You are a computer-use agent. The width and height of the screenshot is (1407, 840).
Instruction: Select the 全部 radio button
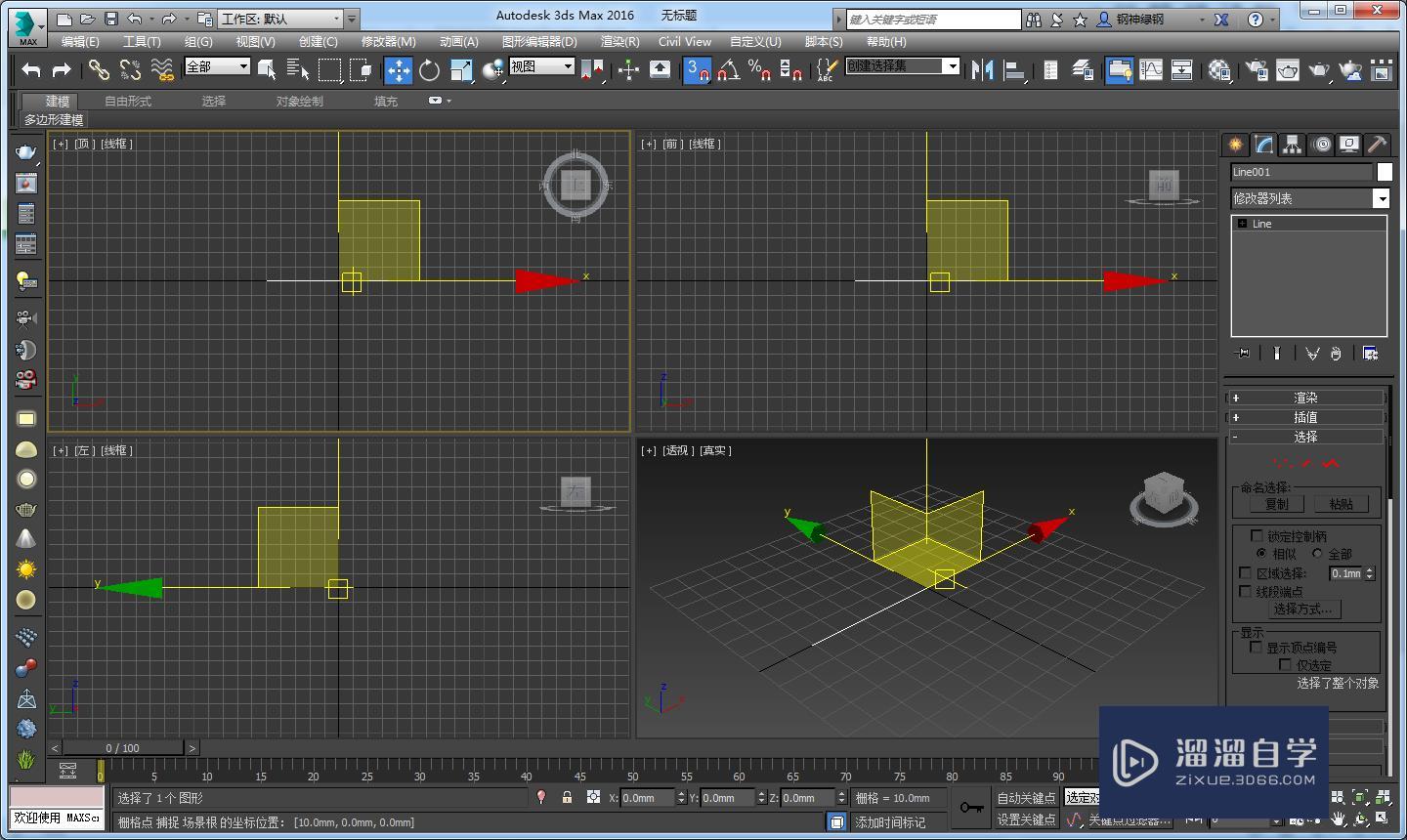tap(1318, 554)
